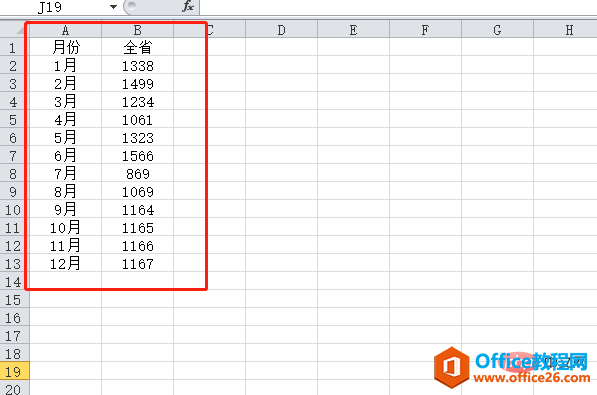The image size is (597, 395).
Task: Select the cell with value 1167
Action: 137,264
